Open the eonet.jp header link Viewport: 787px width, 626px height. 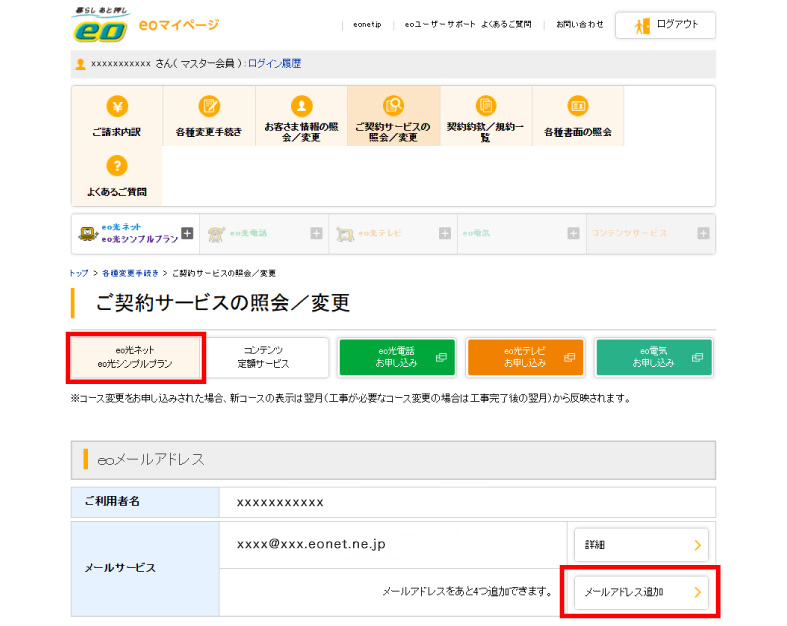click(367, 25)
